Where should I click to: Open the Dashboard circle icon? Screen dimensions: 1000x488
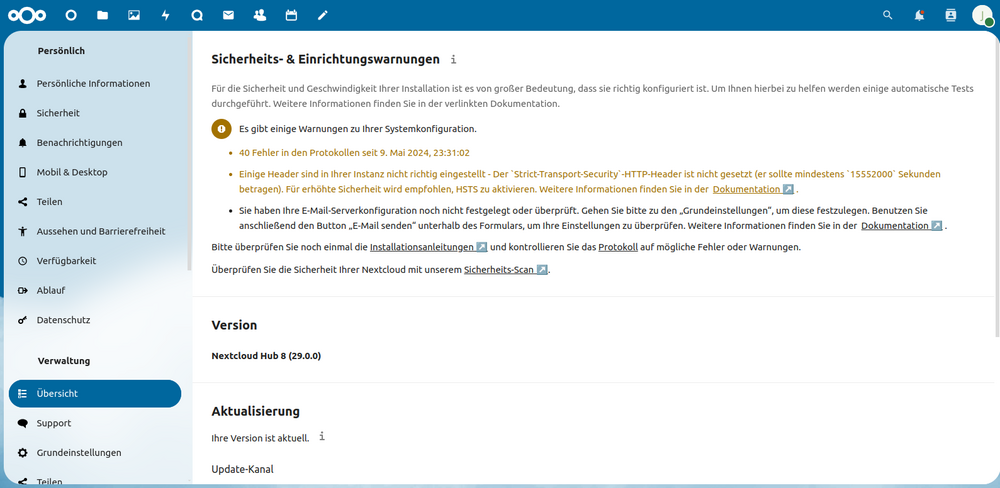click(71, 15)
